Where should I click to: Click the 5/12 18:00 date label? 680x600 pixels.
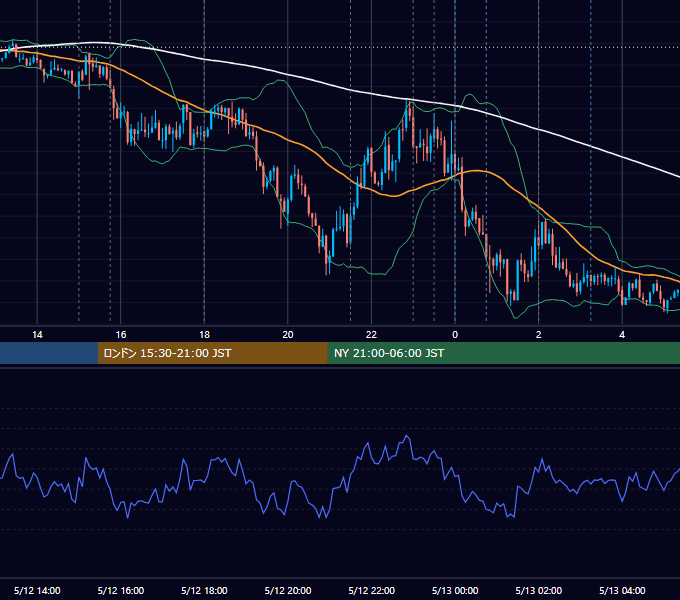tap(204, 590)
